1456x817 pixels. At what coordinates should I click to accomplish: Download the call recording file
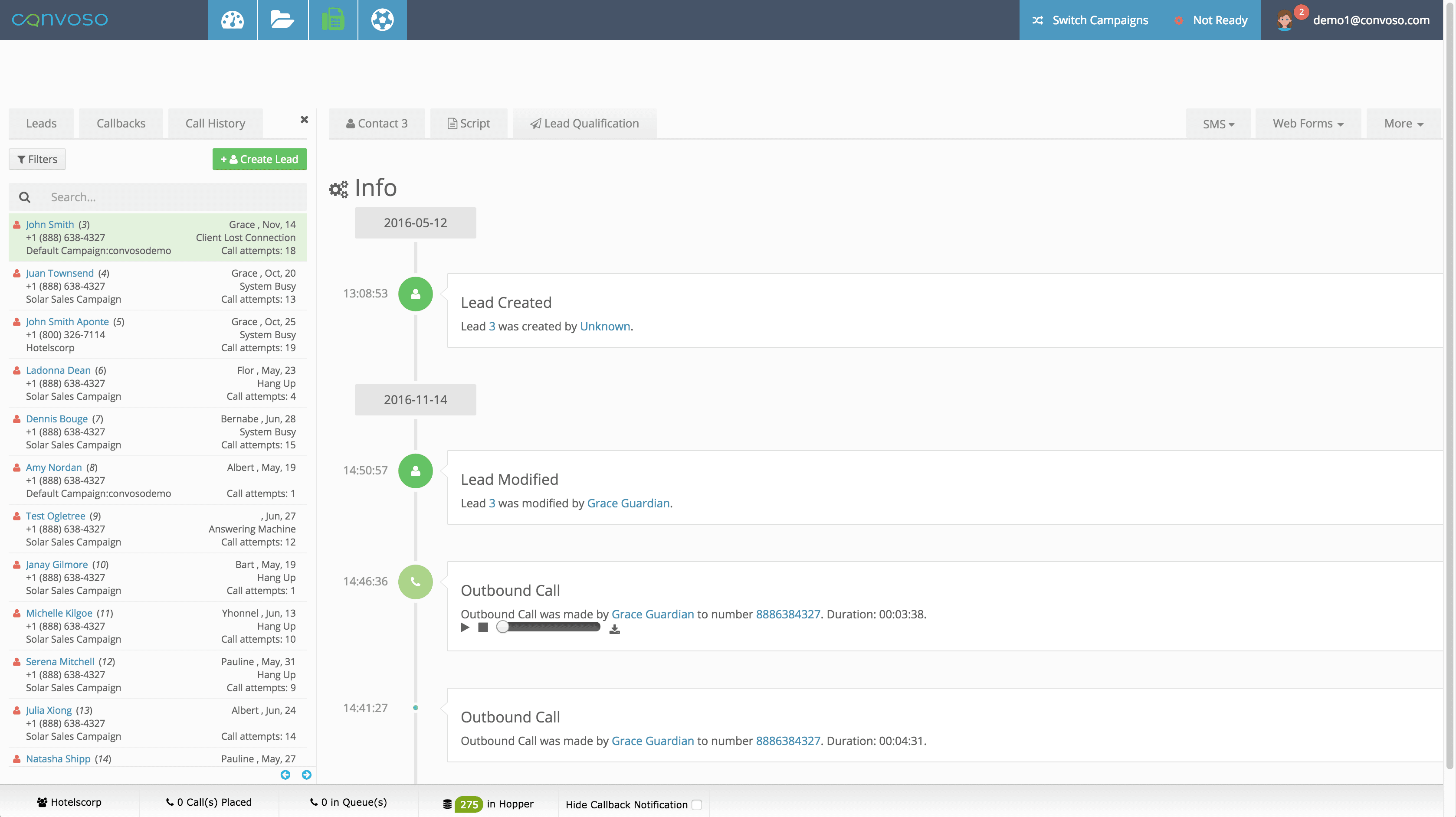click(614, 629)
